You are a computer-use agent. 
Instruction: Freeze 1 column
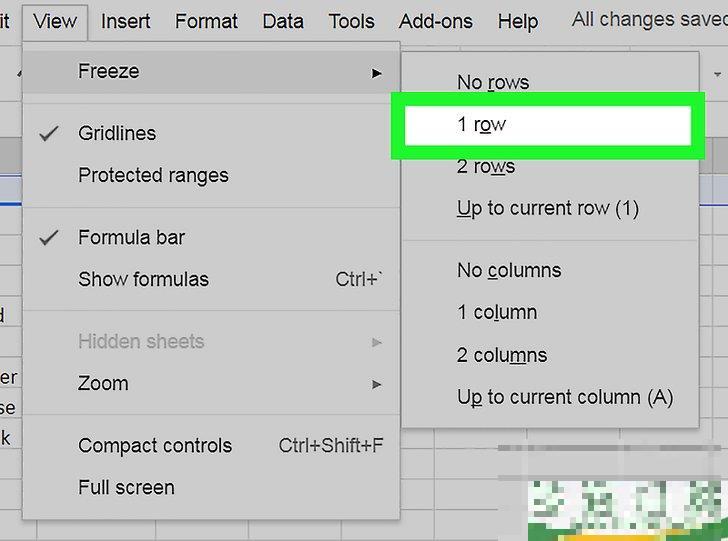pos(497,312)
